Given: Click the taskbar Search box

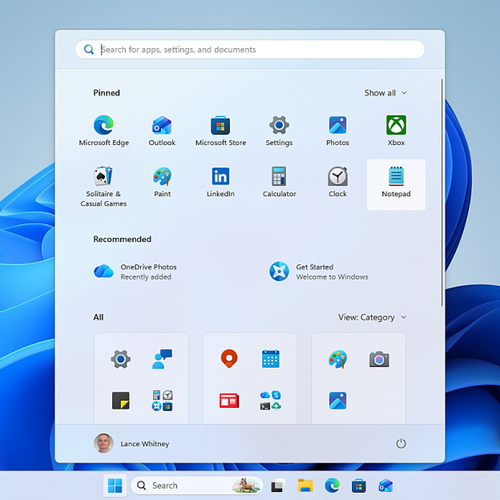Looking at the screenshot, I should [197, 486].
